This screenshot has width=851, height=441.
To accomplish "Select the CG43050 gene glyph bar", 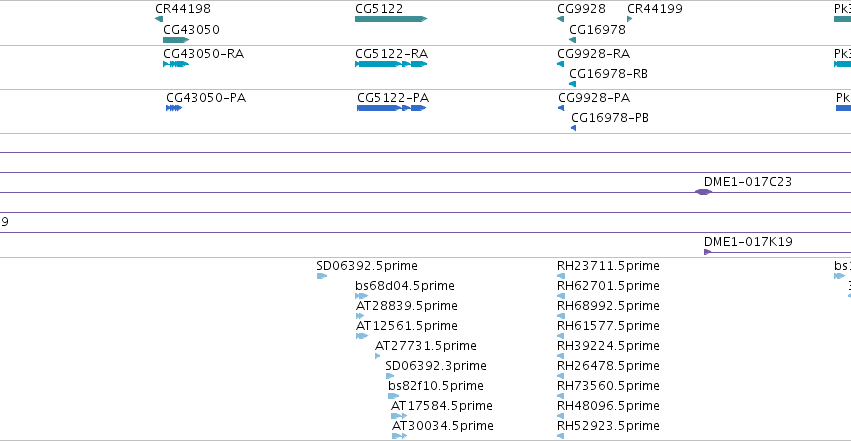I will click(x=176, y=40).
